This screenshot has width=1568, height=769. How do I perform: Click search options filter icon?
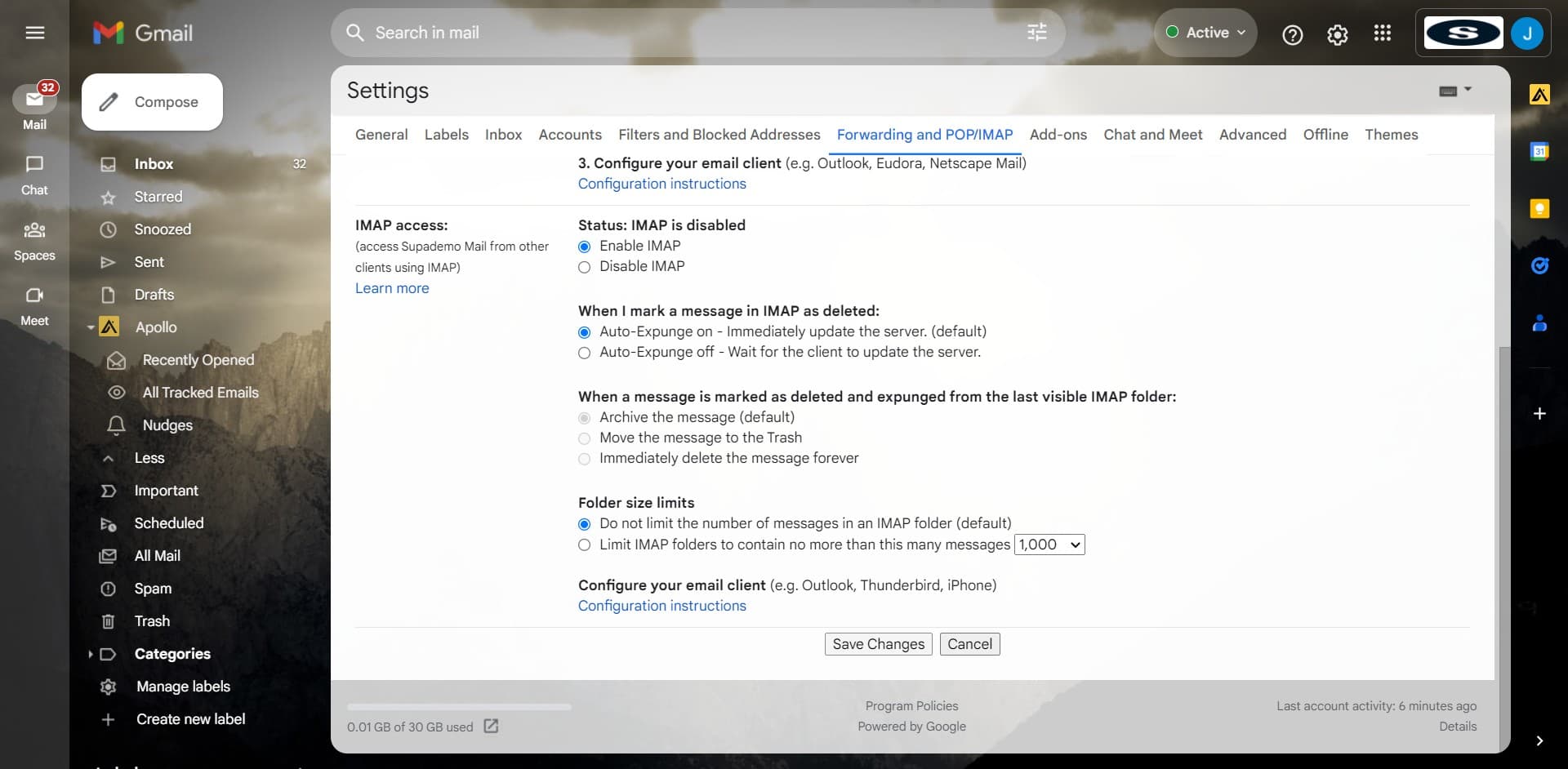[x=1036, y=33]
